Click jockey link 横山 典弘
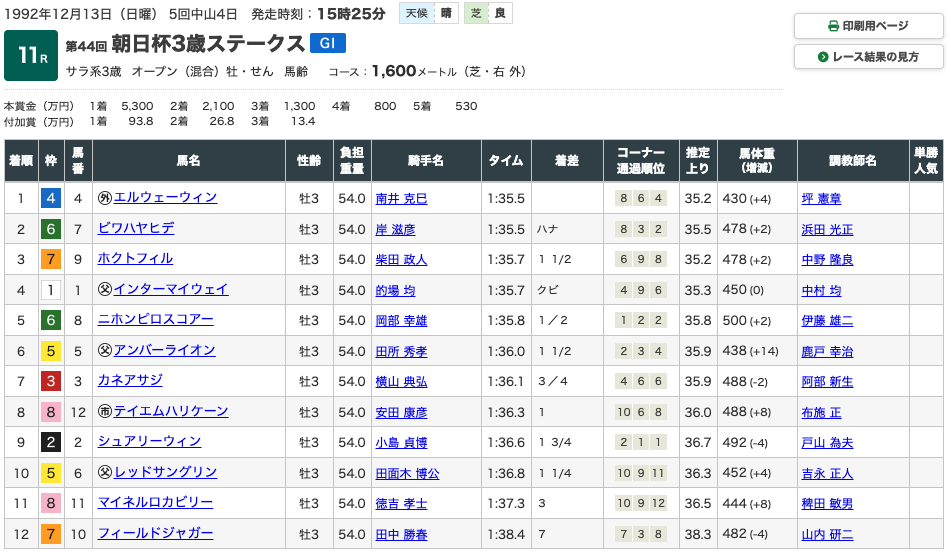Viewport: 951px width, 557px height. [x=402, y=382]
